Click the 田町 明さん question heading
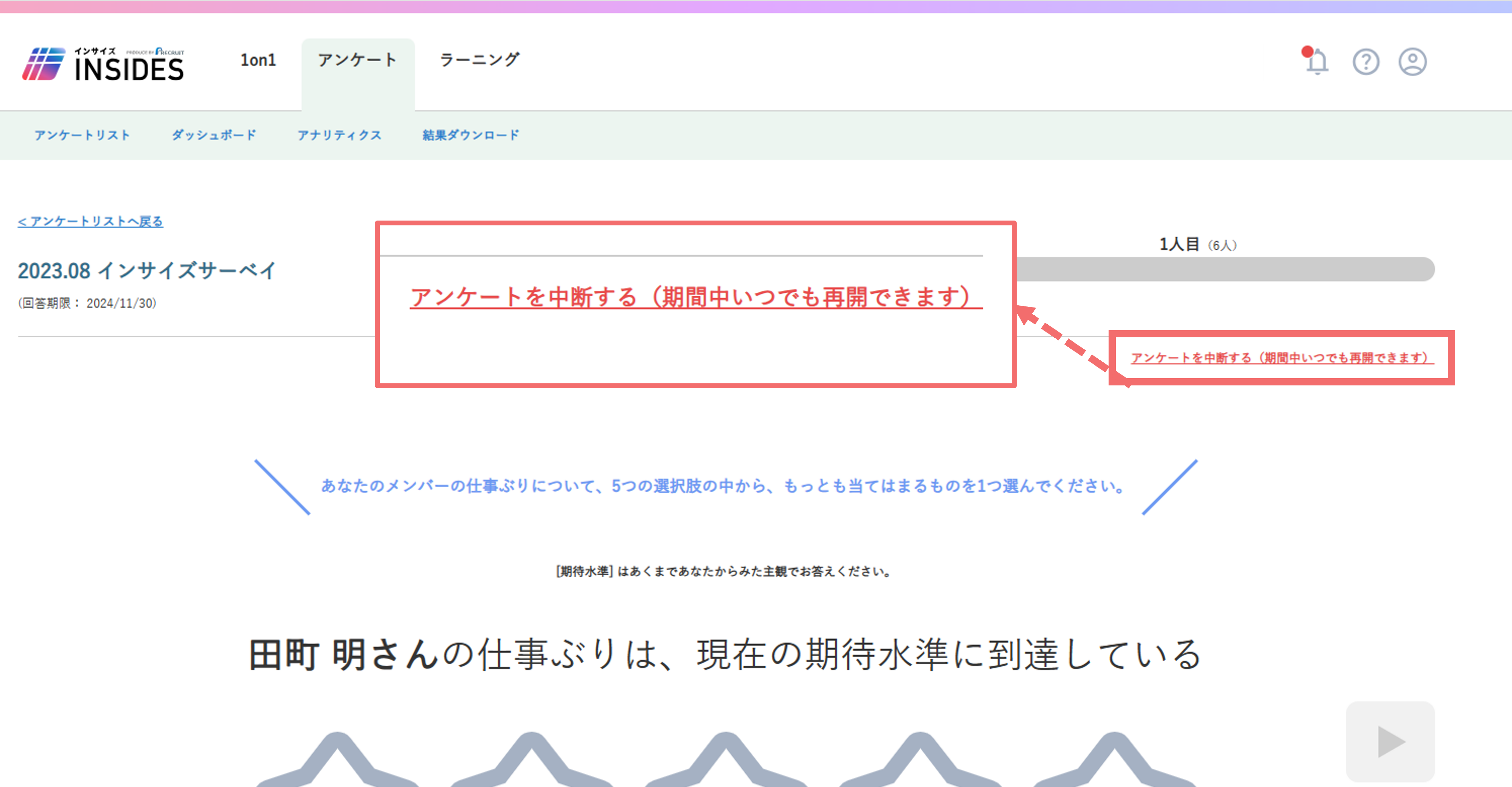The image size is (1512, 787). (725, 654)
